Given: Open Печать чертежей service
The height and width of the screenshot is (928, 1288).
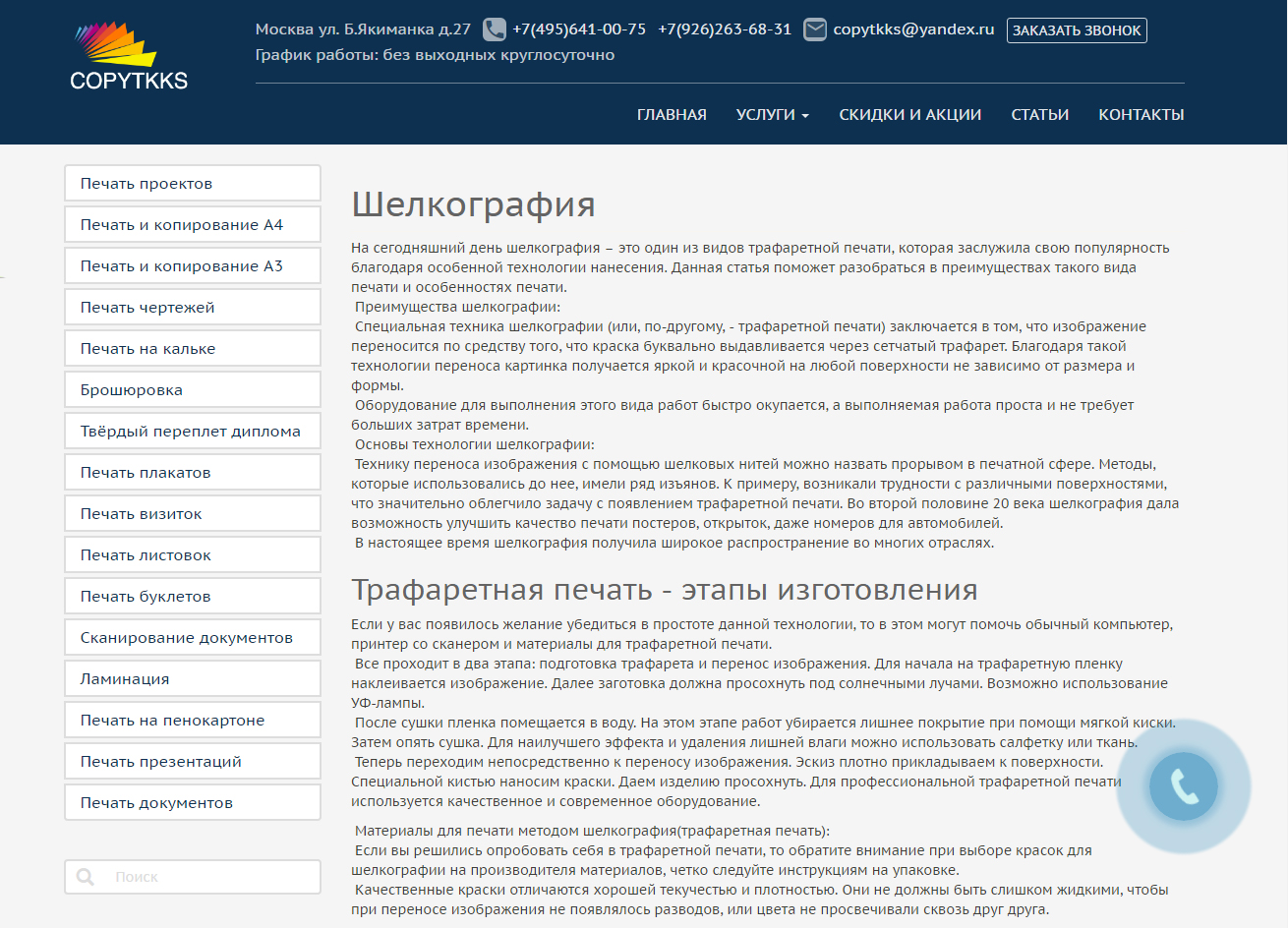Looking at the screenshot, I should click(193, 308).
